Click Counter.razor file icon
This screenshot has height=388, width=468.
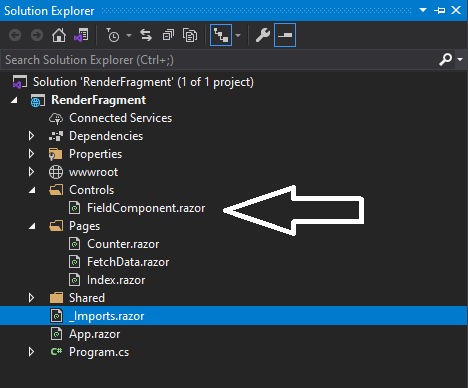74,244
